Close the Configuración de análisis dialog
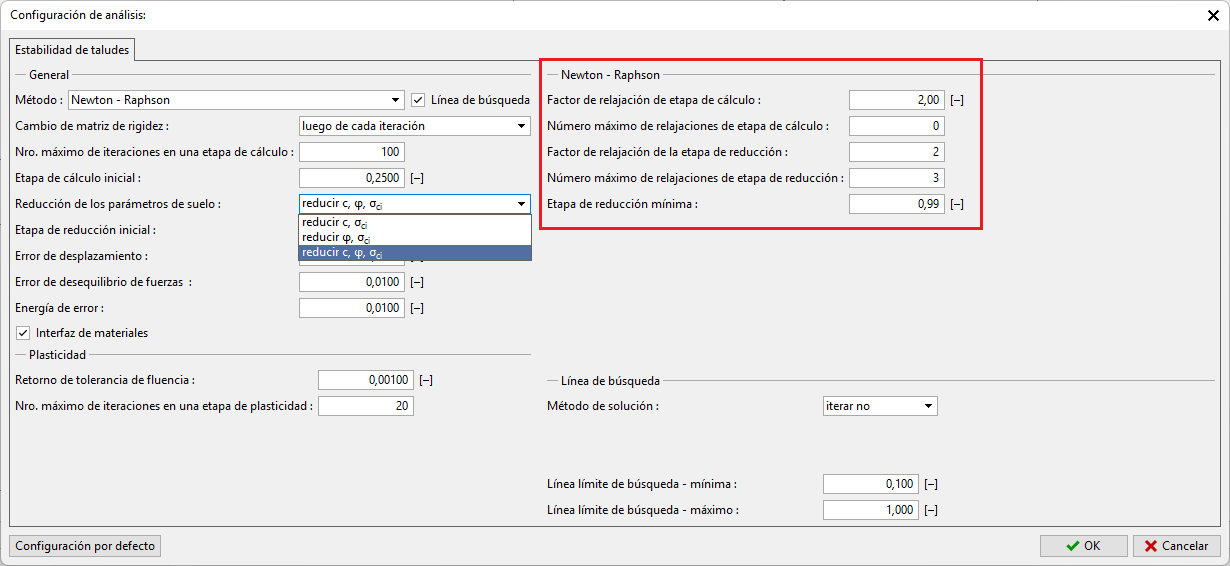The width and height of the screenshot is (1230, 566). click(1213, 15)
